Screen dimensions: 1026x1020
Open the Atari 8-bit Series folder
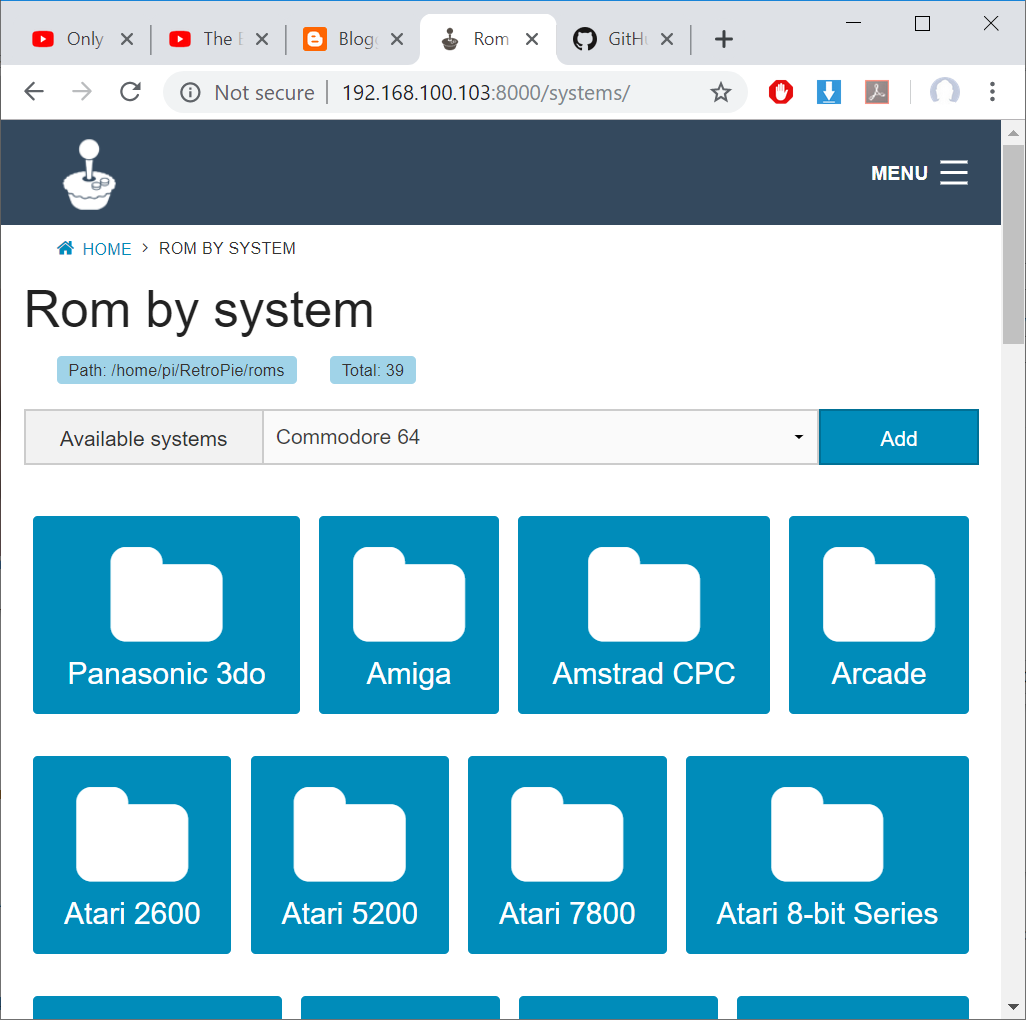[827, 854]
